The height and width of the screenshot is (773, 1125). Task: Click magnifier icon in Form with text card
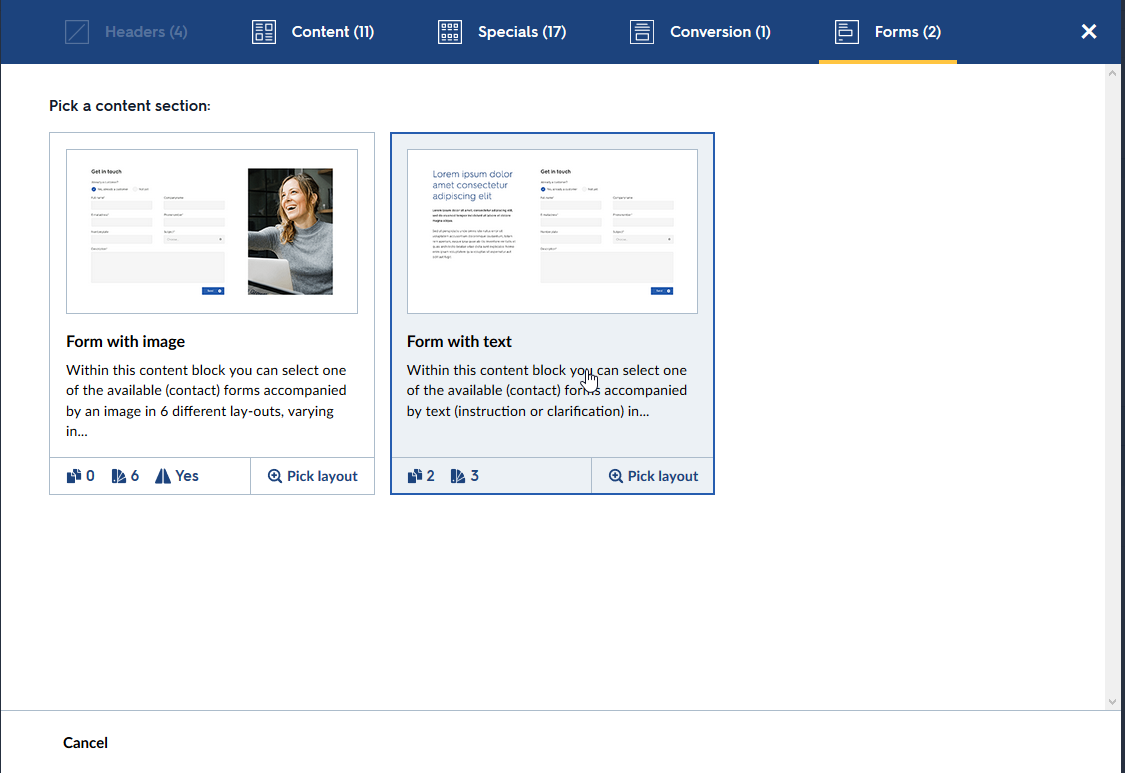615,476
